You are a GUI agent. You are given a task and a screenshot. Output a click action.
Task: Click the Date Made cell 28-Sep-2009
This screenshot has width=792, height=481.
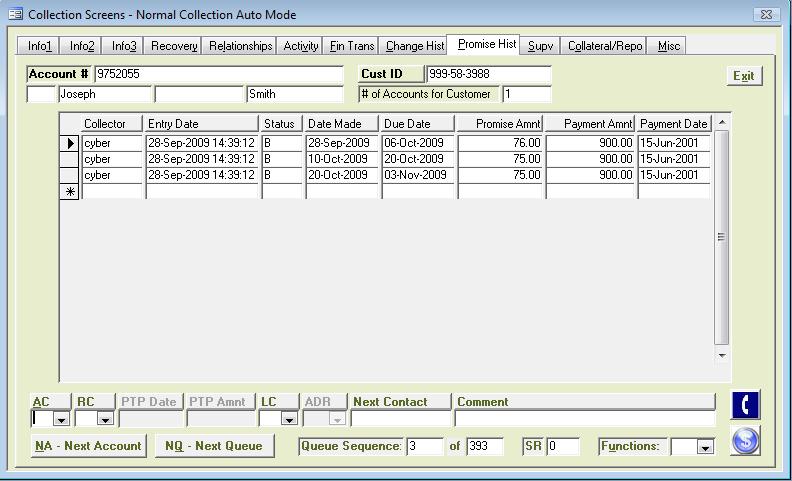click(x=342, y=143)
